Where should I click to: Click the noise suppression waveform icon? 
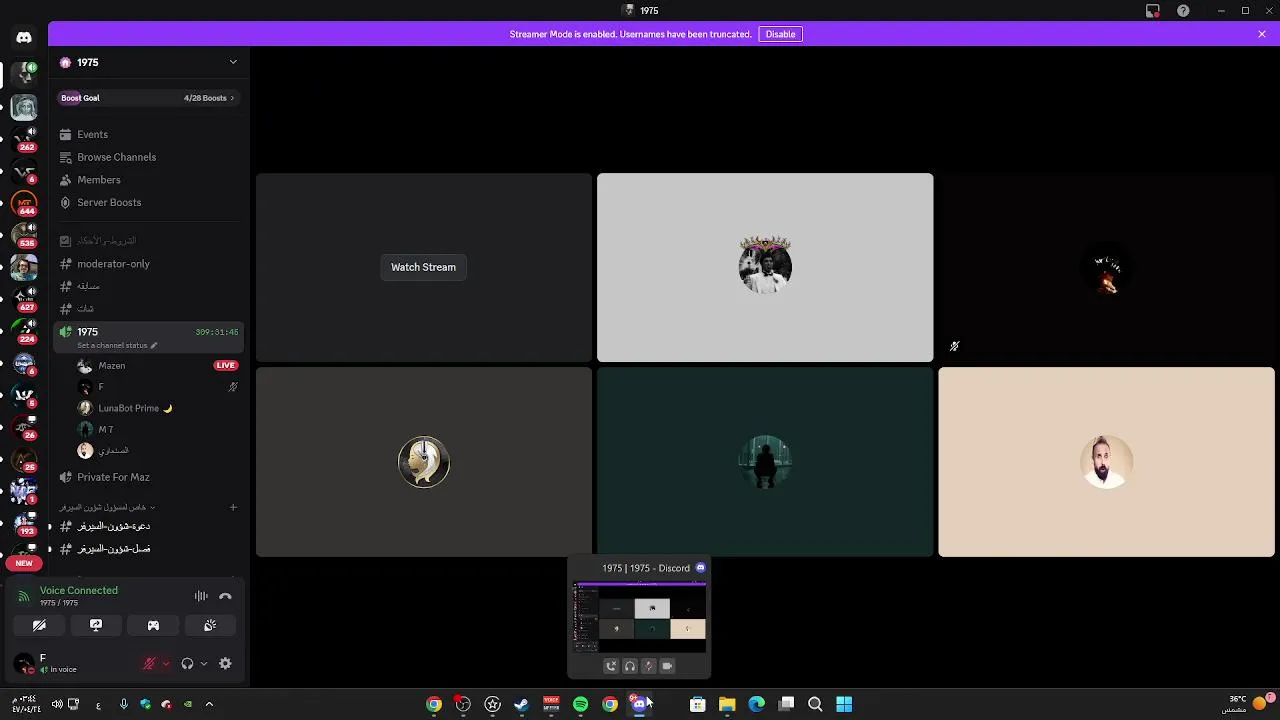tap(201, 596)
